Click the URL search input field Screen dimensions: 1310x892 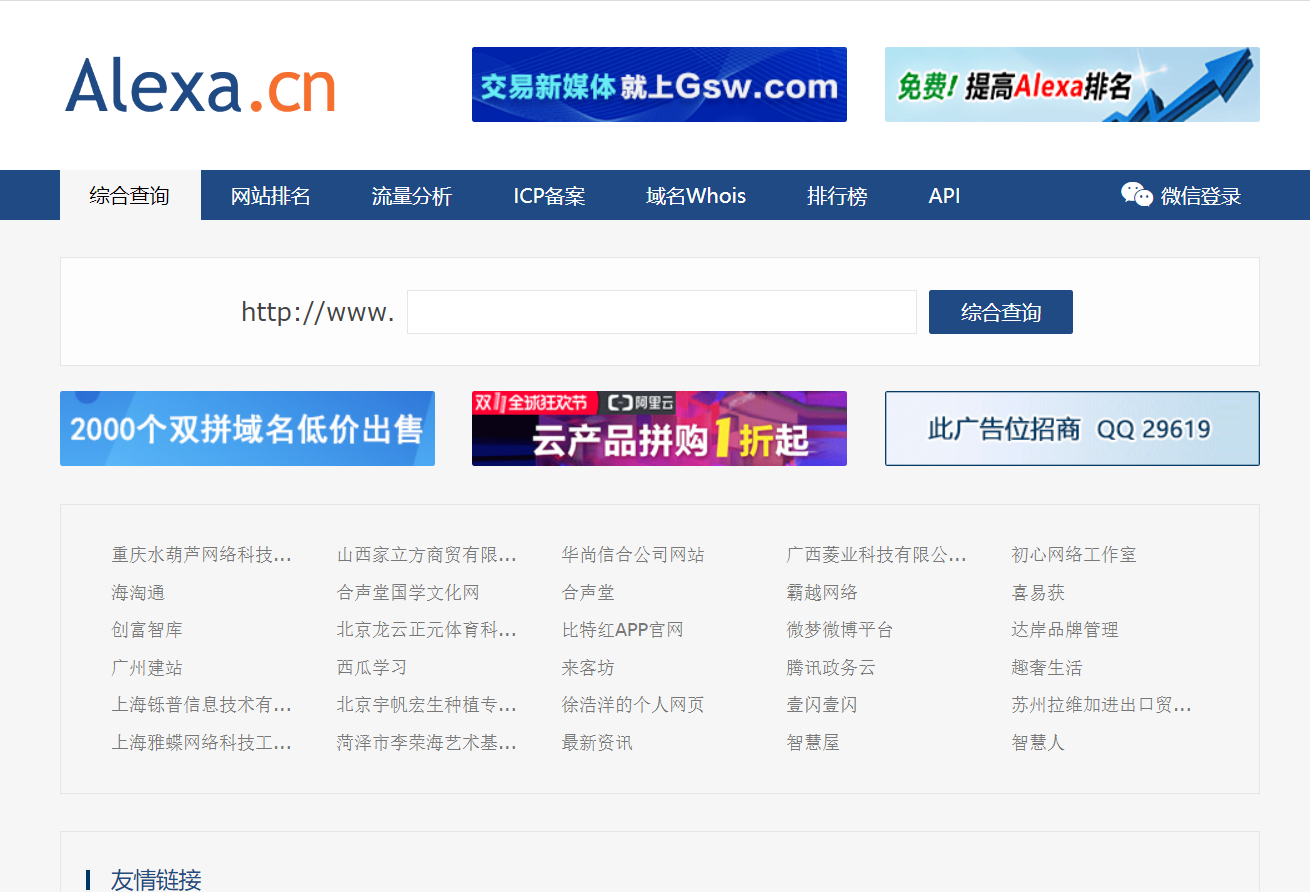pos(661,312)
